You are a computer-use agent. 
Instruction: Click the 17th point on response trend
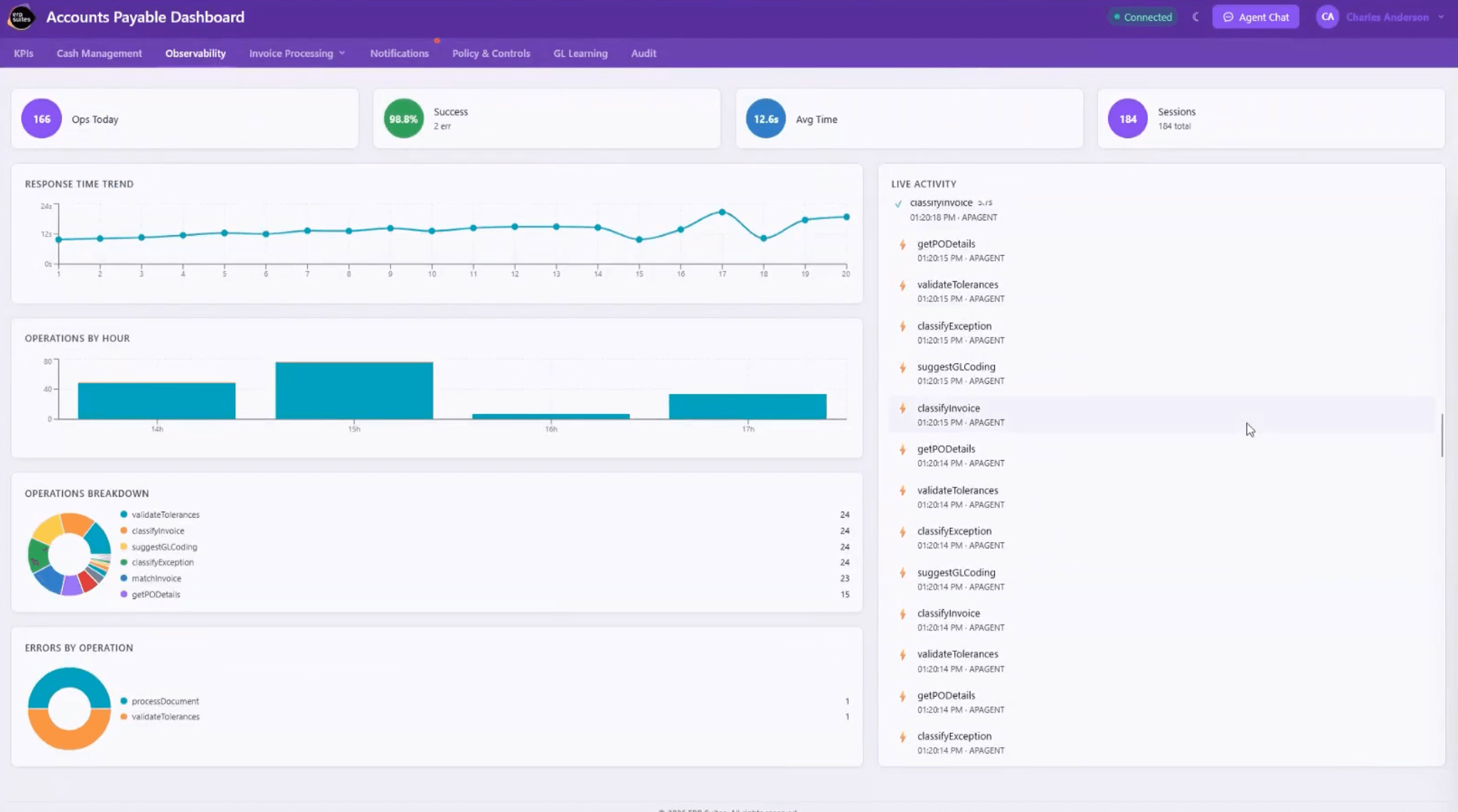pos(722,212)
